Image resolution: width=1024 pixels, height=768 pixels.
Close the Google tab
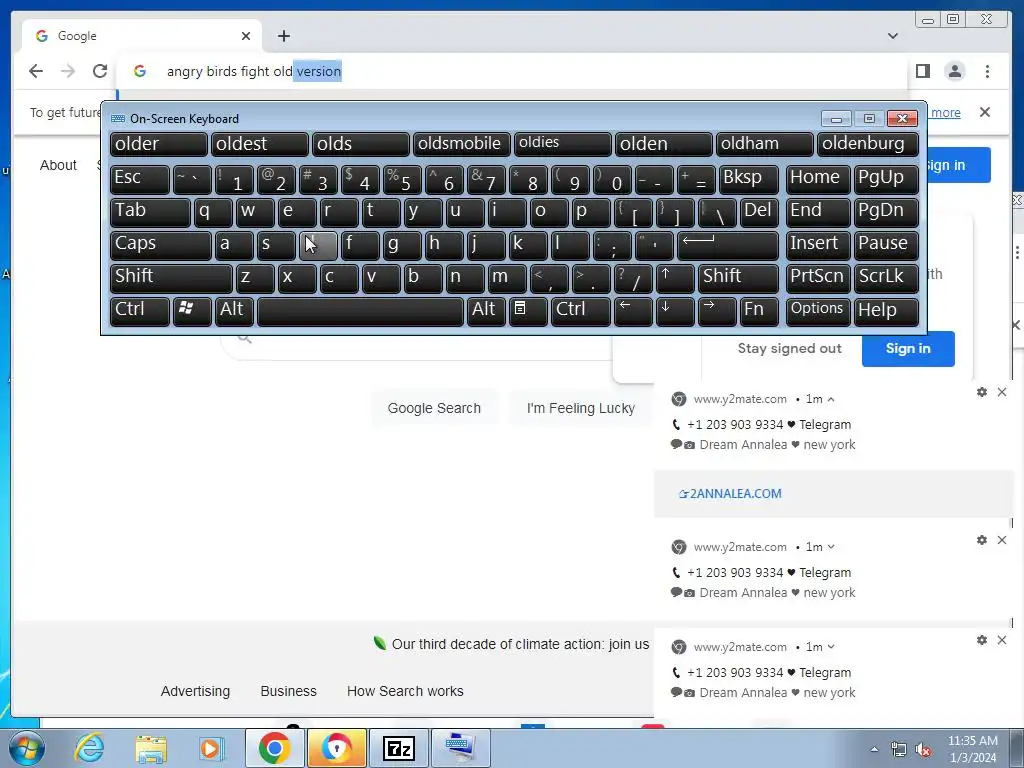(246, 36)
